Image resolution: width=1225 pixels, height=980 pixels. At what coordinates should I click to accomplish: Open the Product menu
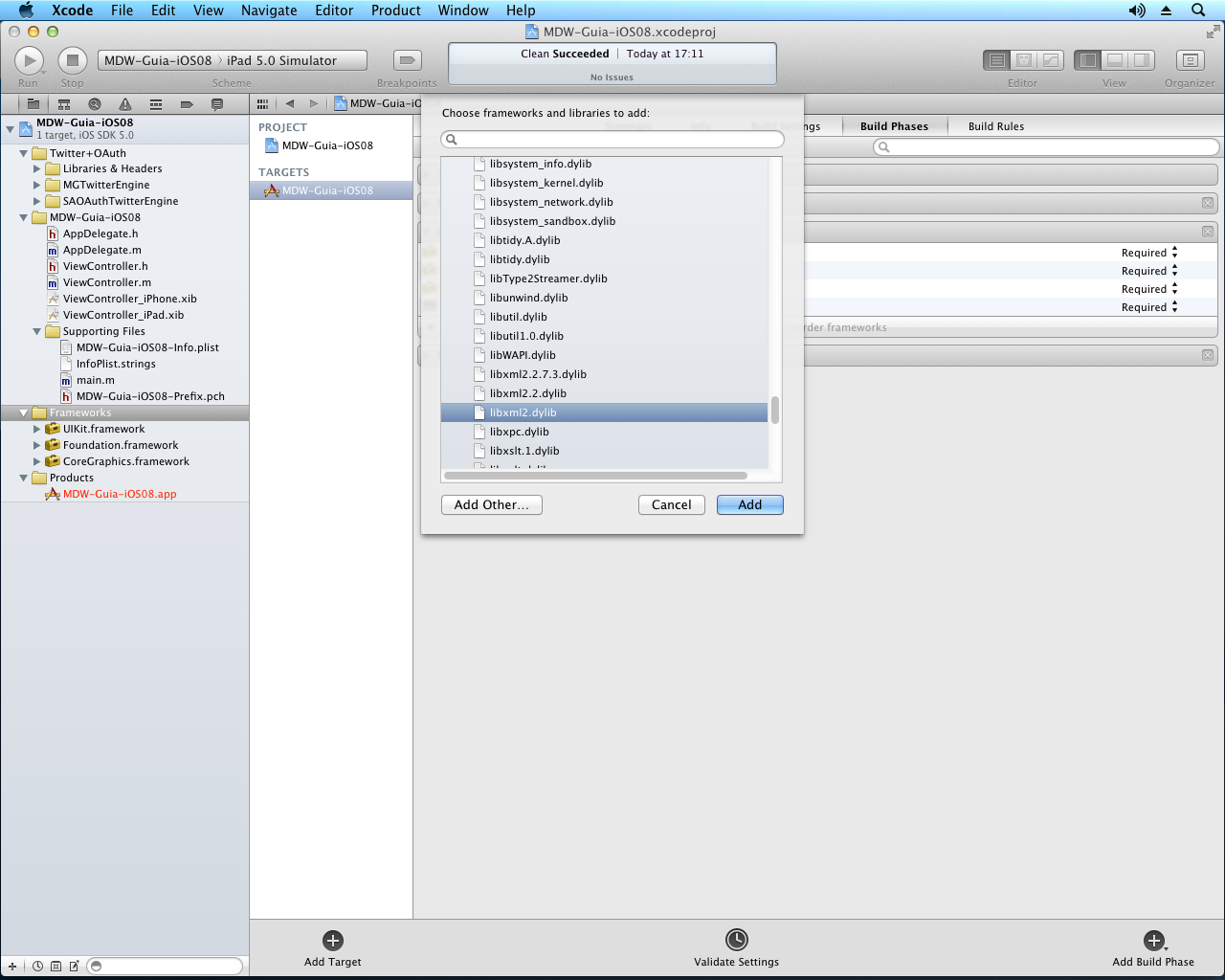tap(396, 11)
